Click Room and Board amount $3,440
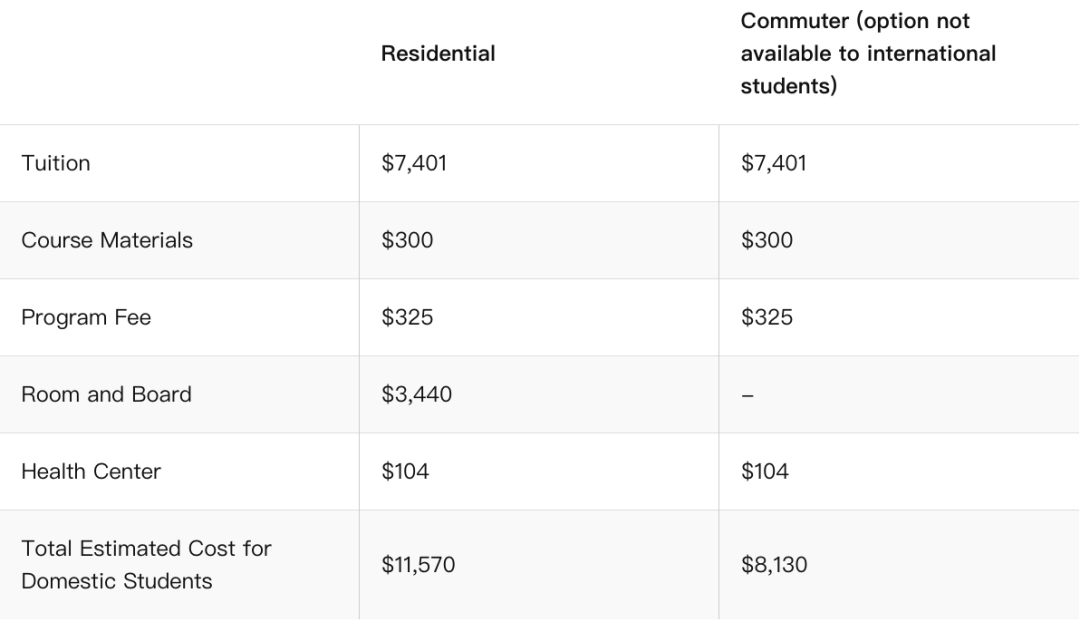The height and width of the screenshot is (622, 1080). coord(416,394)
